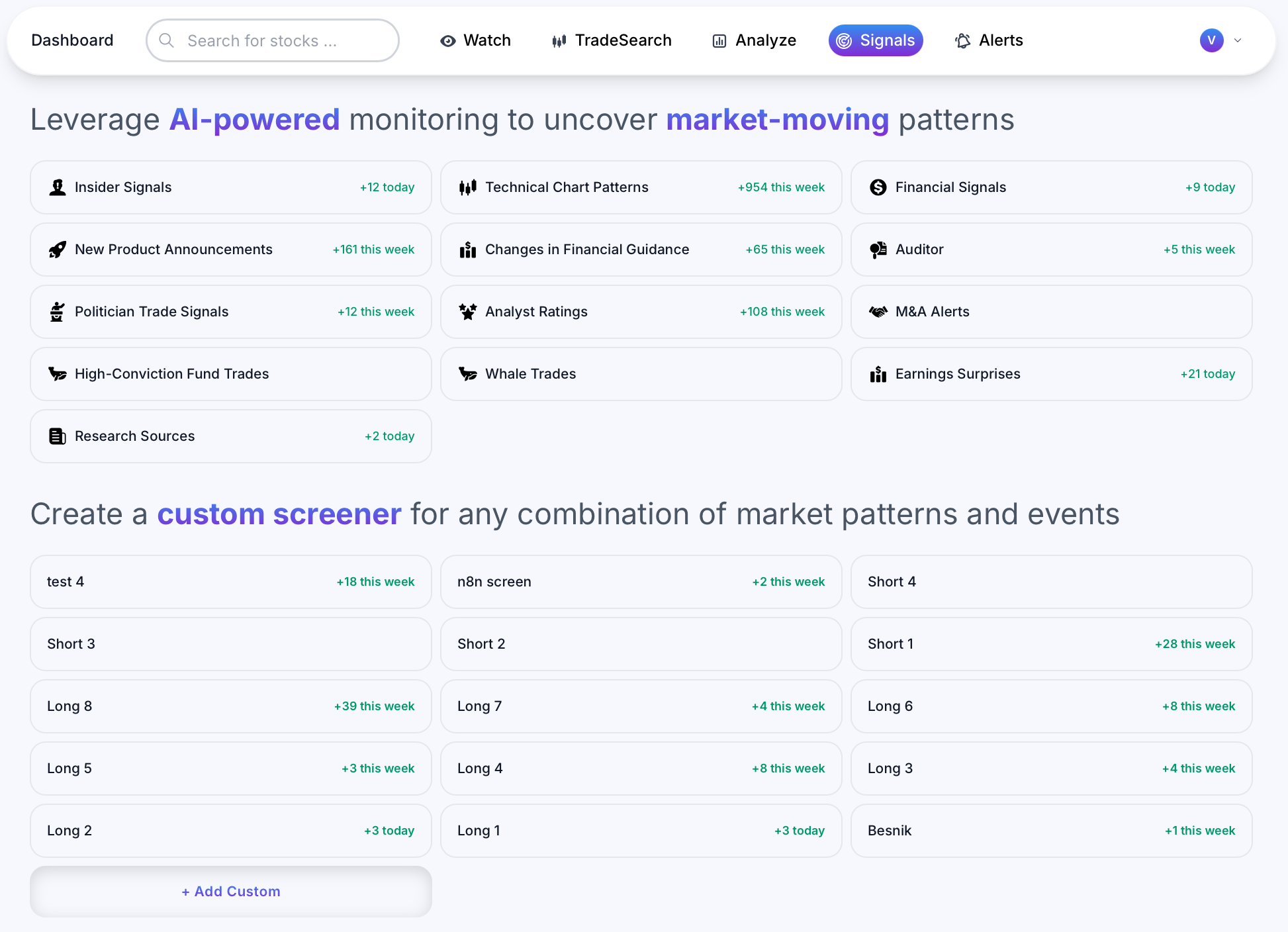Click the podium icon on Politician Trade Signals
1288x932 pixels.
(x=57, y=312)
